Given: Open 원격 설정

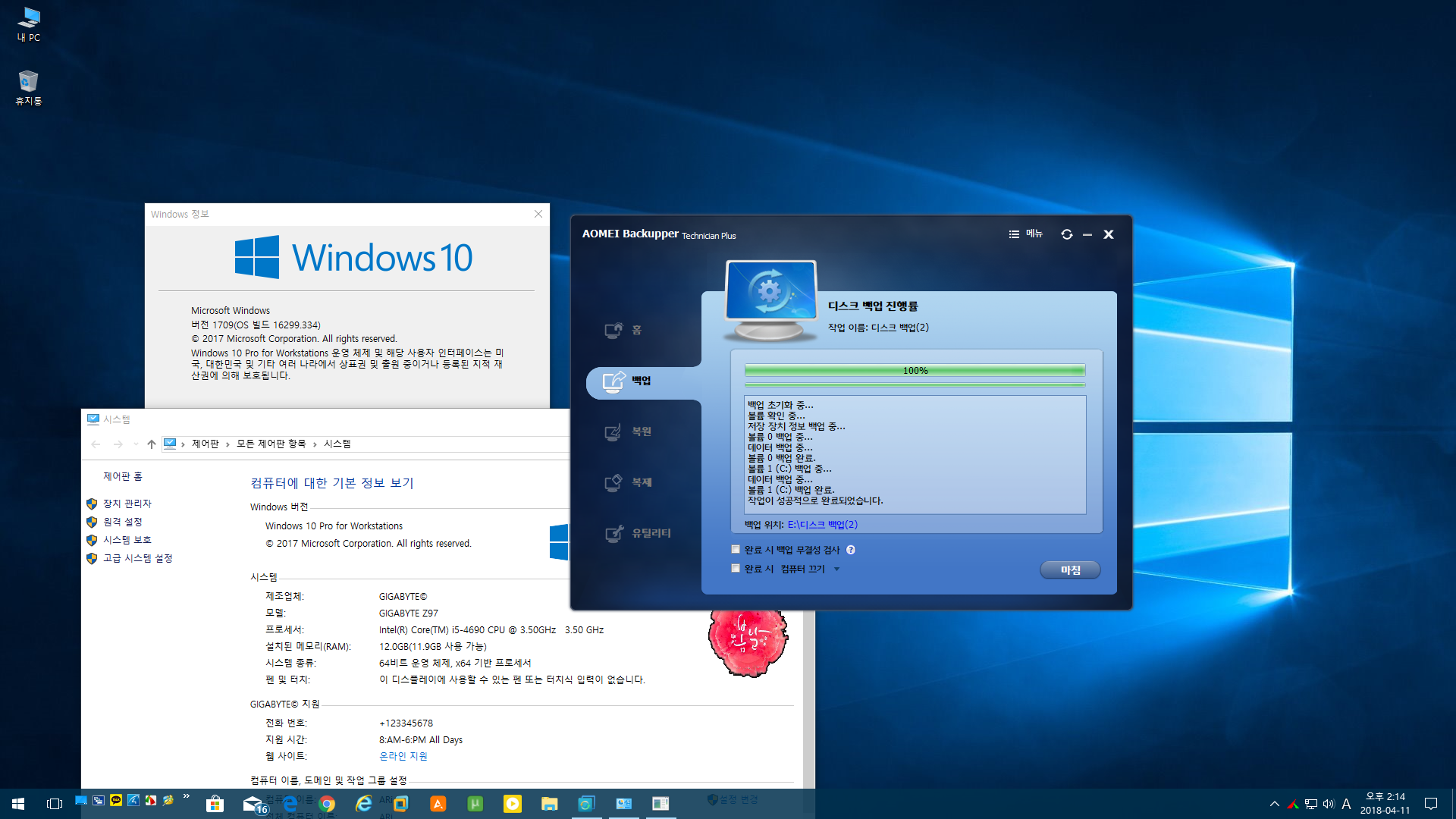Looking at the screenshot, I should click(122, 522).
